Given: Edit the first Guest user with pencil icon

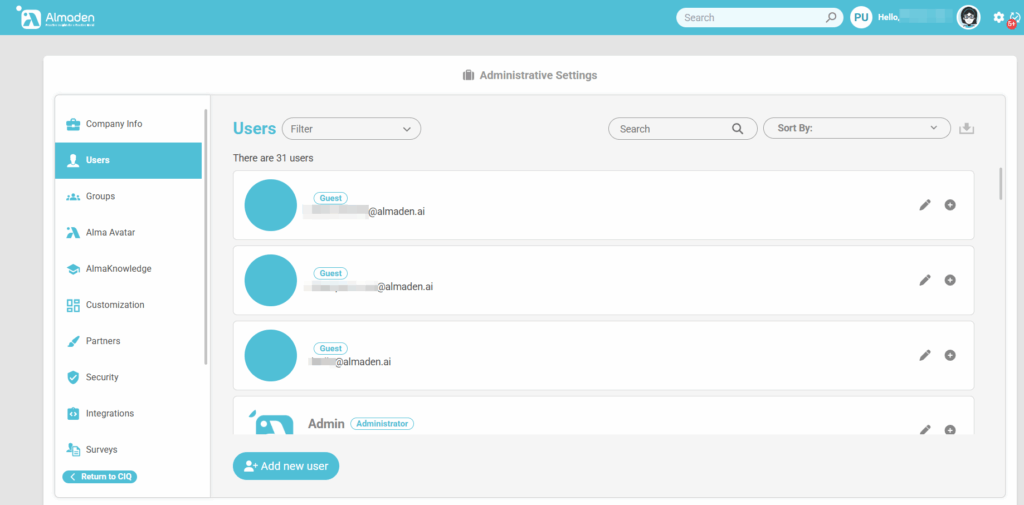Looking at the screenshot, I should 925,205.
